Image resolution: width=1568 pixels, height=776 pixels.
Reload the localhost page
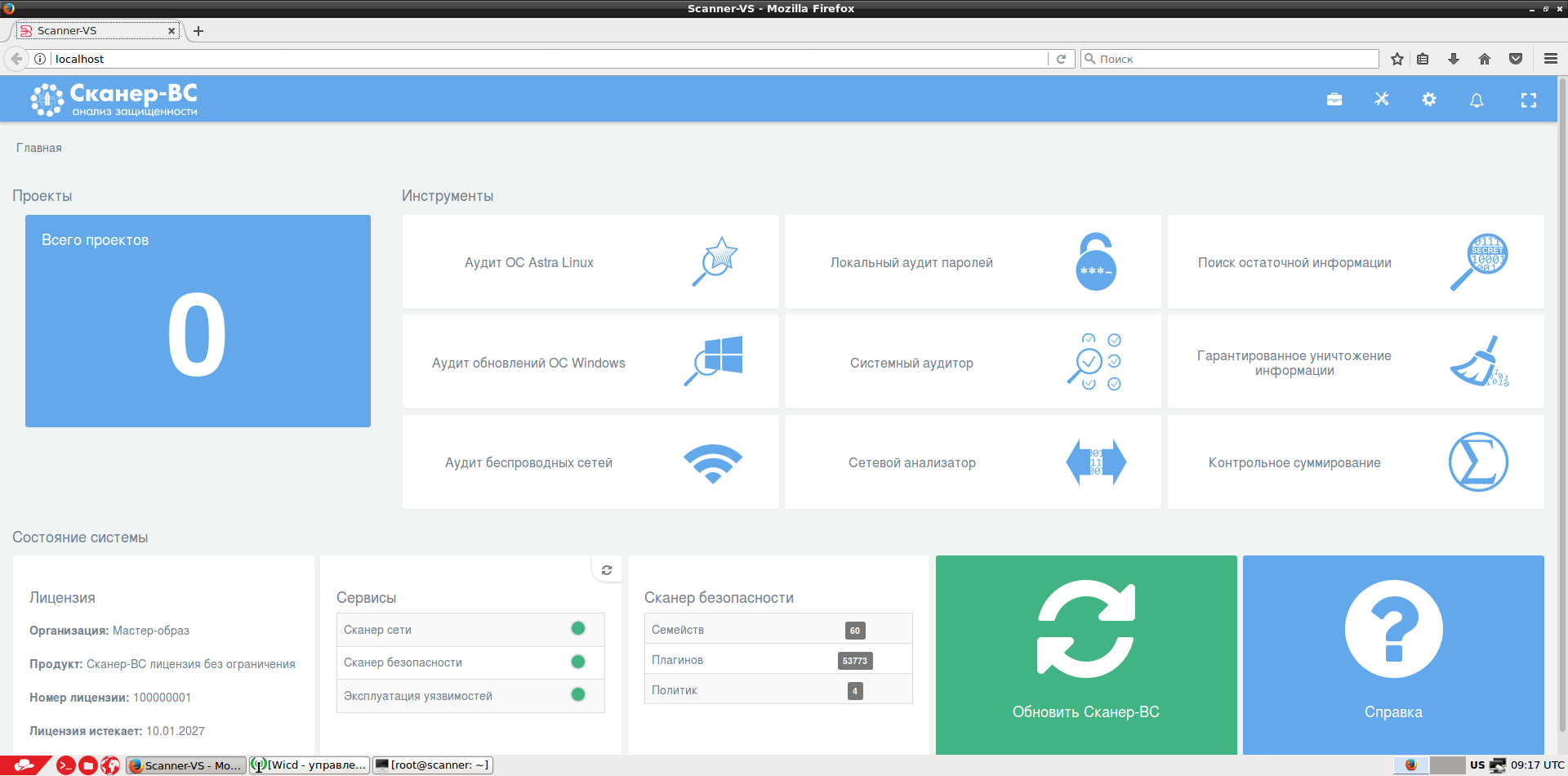click(x=1061, y=59)
